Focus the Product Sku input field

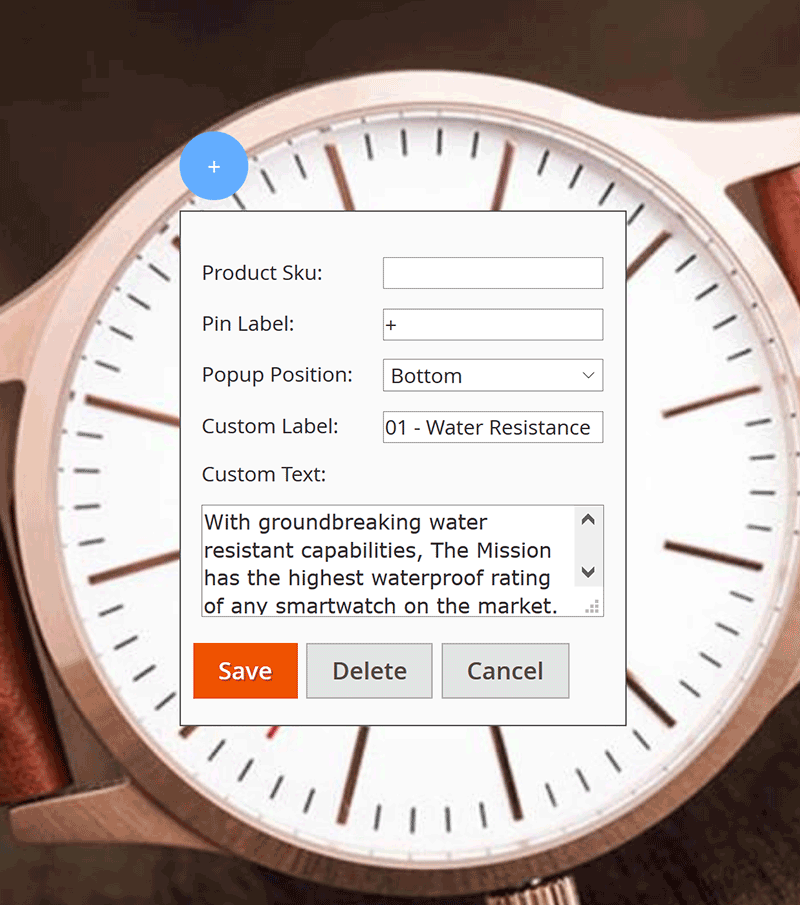coord(493,273)
